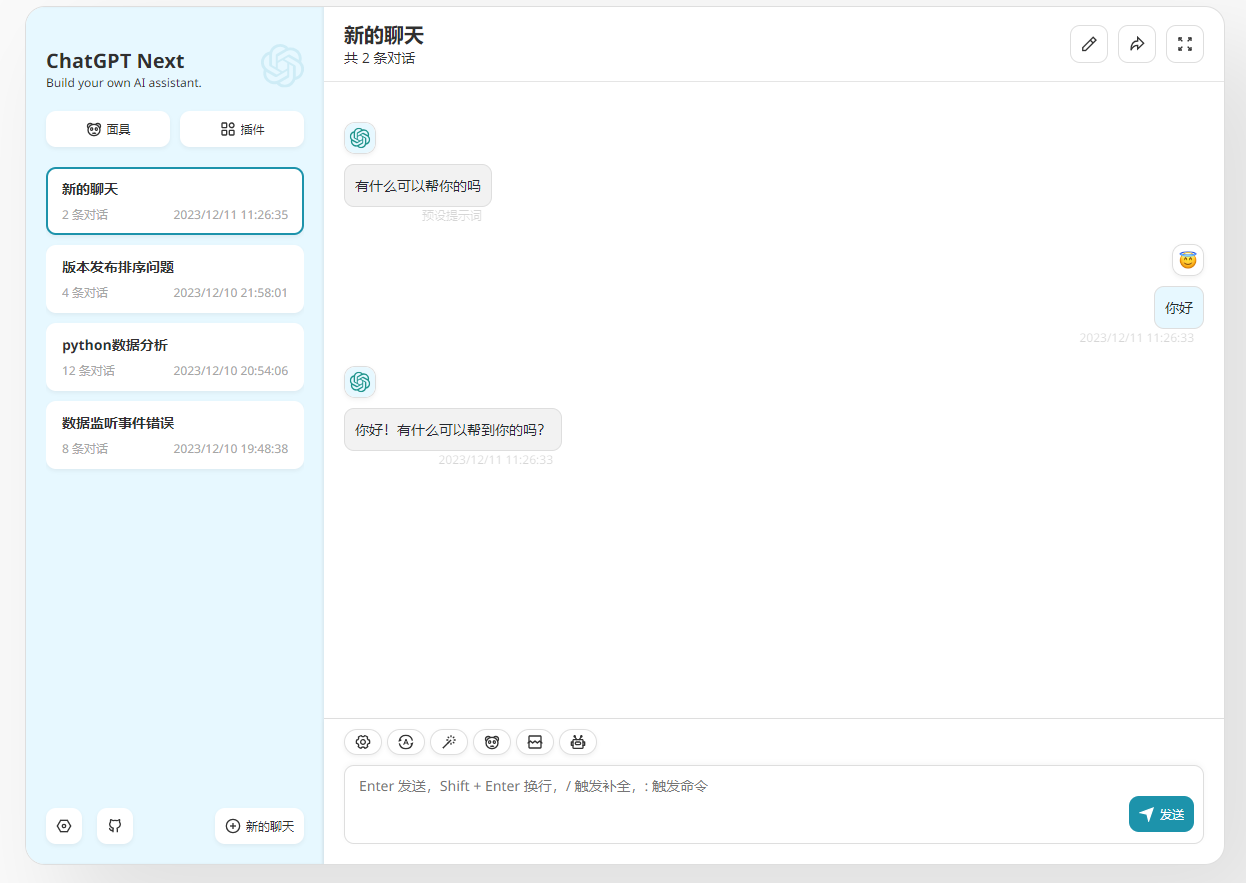This screenshot has height=883, width=1246.
Task: Click the 发送 send button
Action: [x=1161, y=814]
